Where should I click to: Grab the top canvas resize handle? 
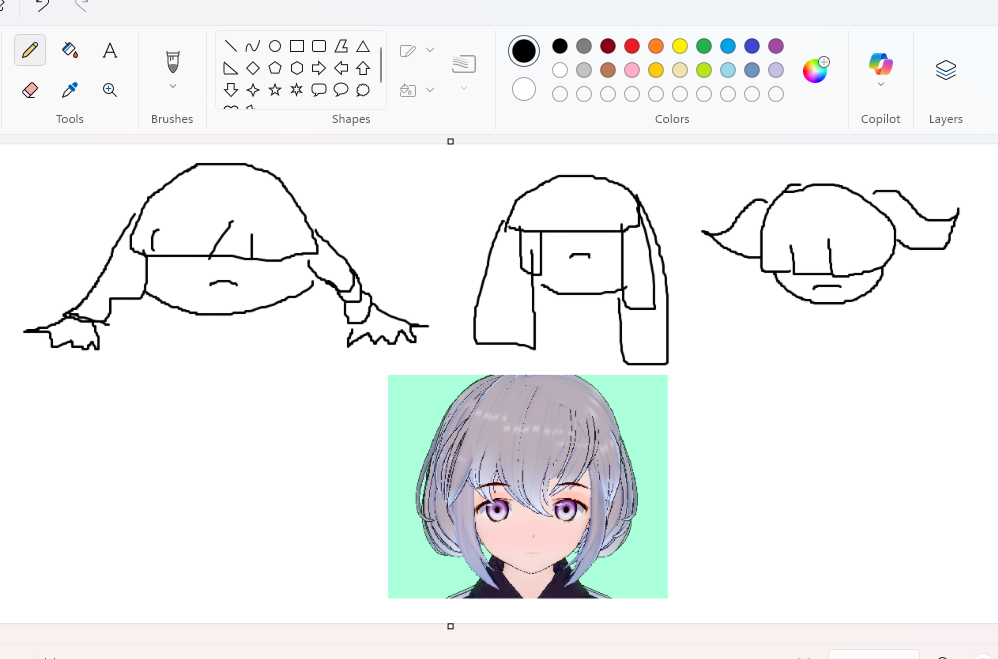pyautogui.click(x=451, y=141)
